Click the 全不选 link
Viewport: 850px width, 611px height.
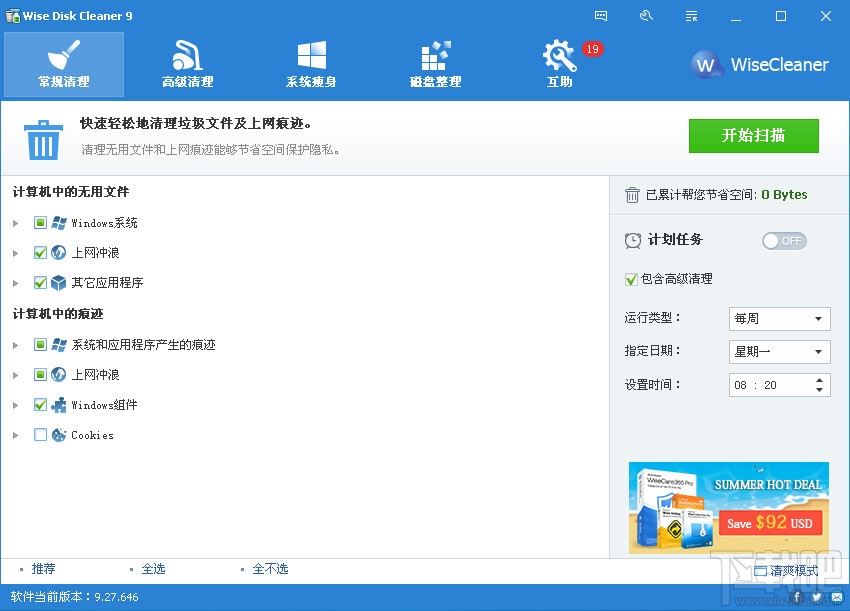coord(271,569)
